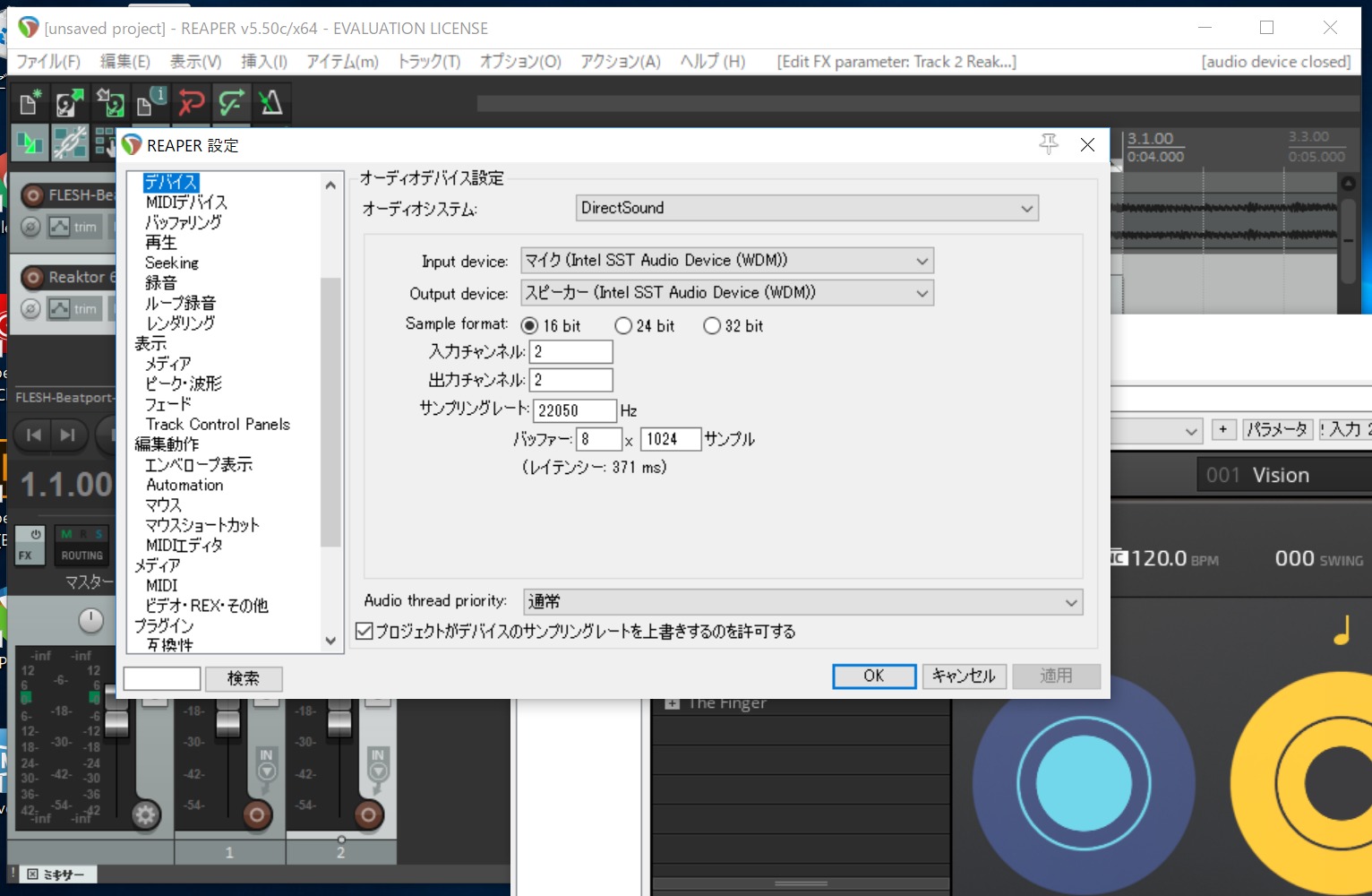Open master FX button
Viewport: 1372px width, 896px height.
[x=25, y=556]
